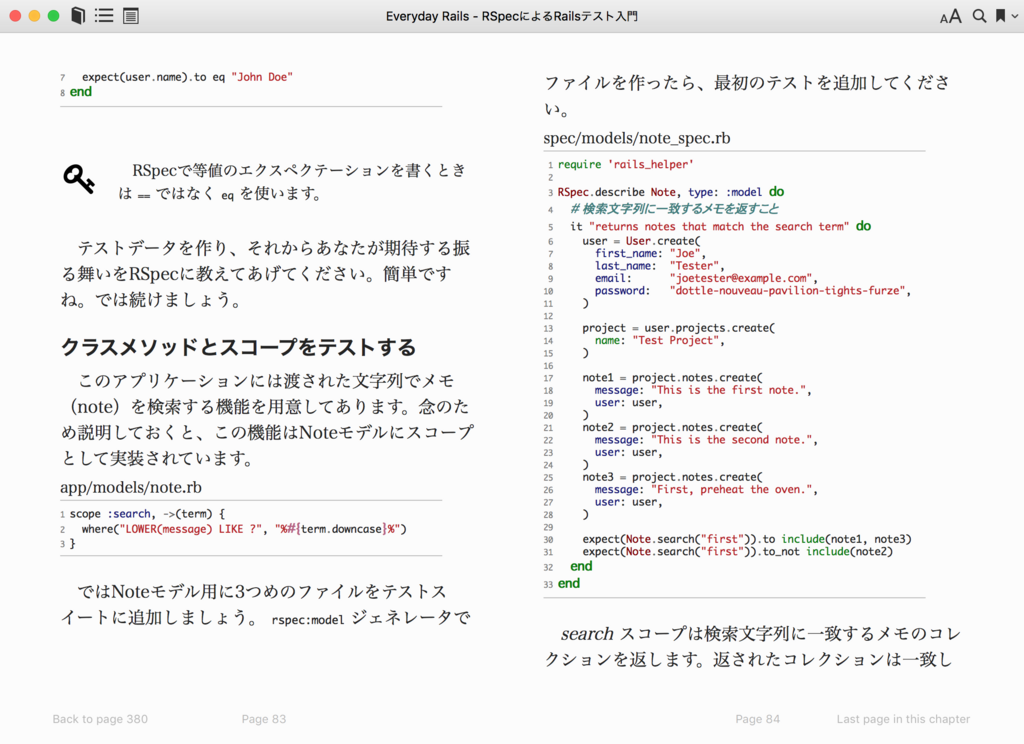Click the Page 84 label
The width and height of the screenshot is (1024, 744).
pos(758,719)
